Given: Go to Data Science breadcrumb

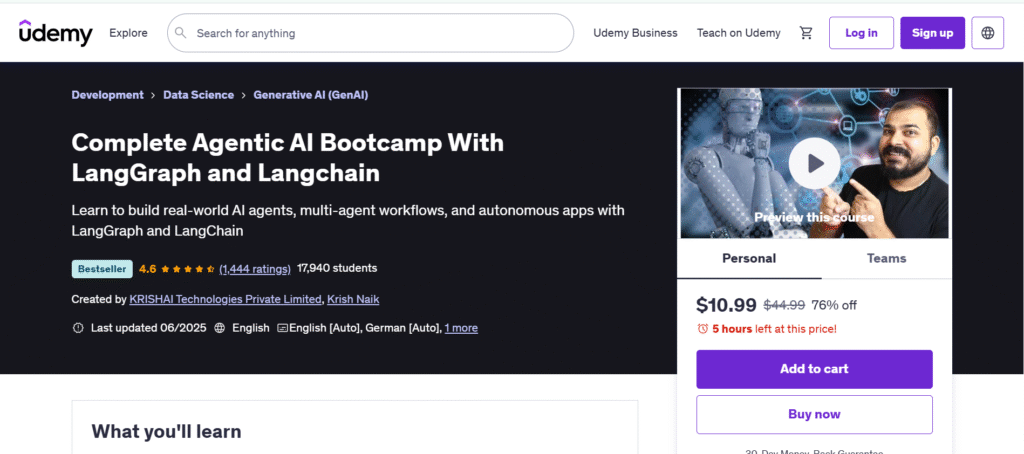Looking at the screenshot, I should pos(199,95).
